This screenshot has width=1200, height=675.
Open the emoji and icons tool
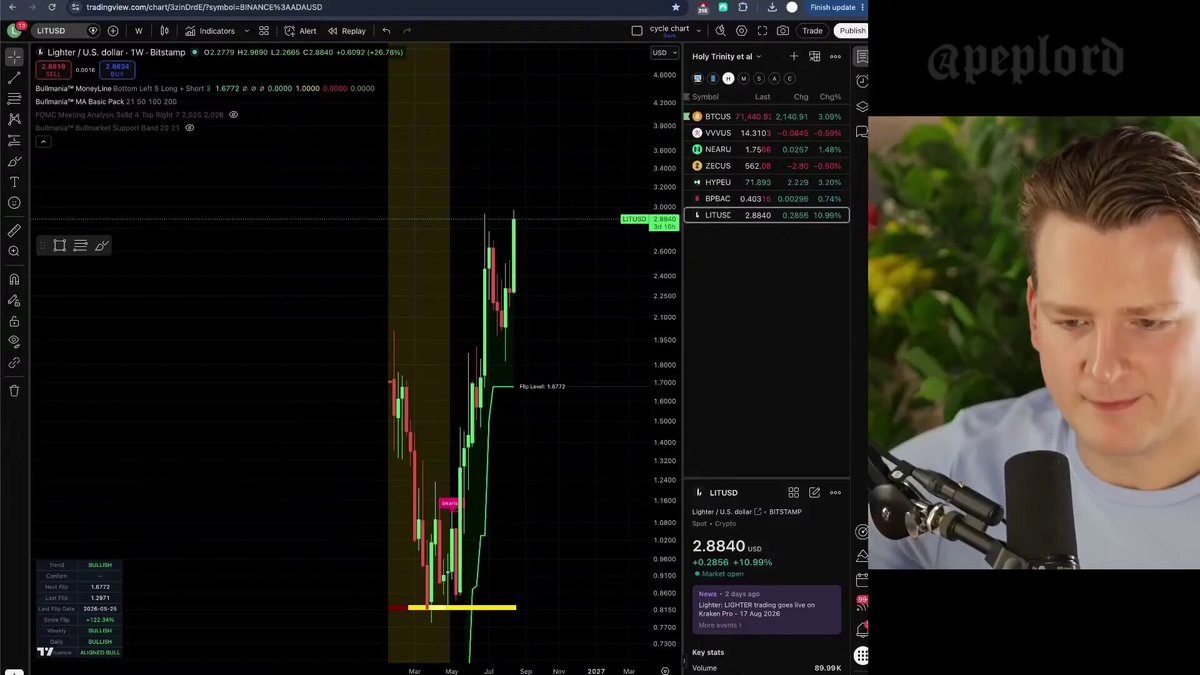14,203
